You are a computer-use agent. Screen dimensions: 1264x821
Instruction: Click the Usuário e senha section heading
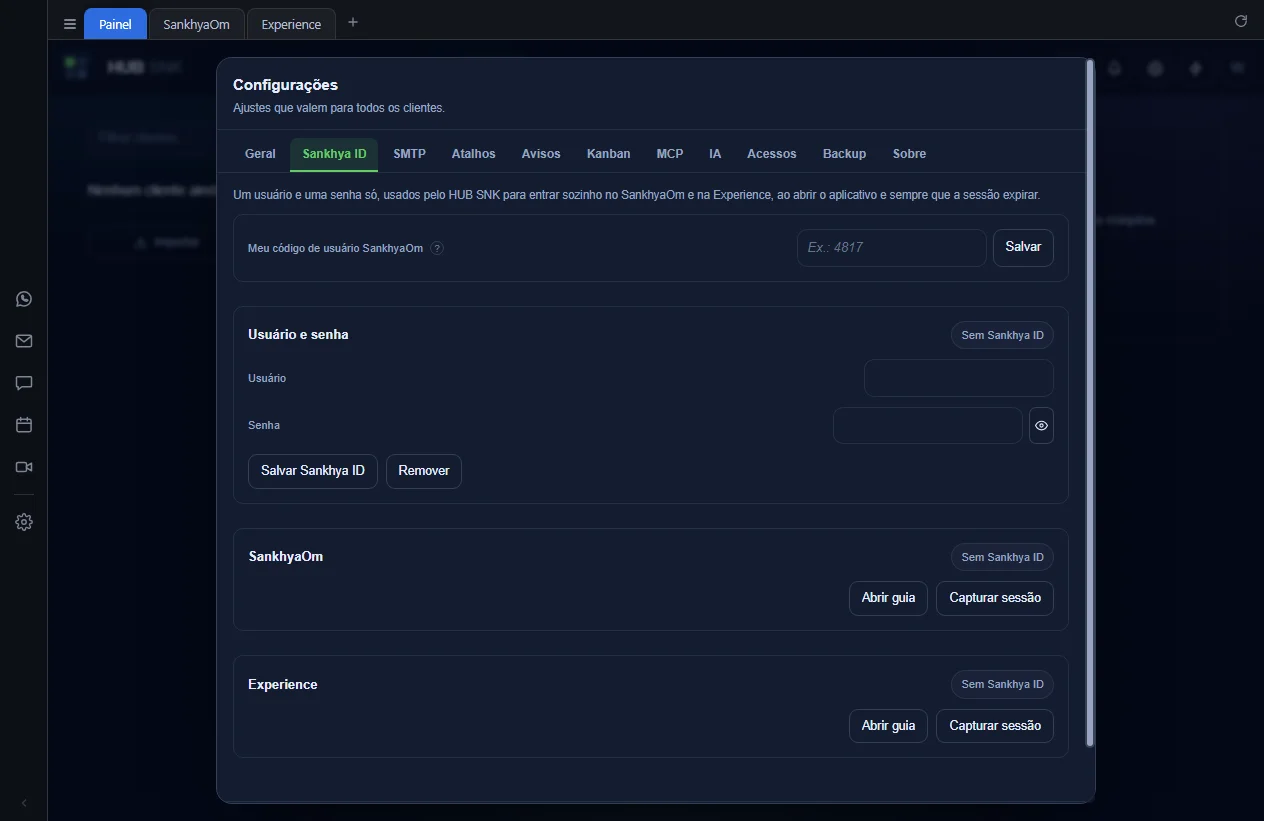(298, 335)
